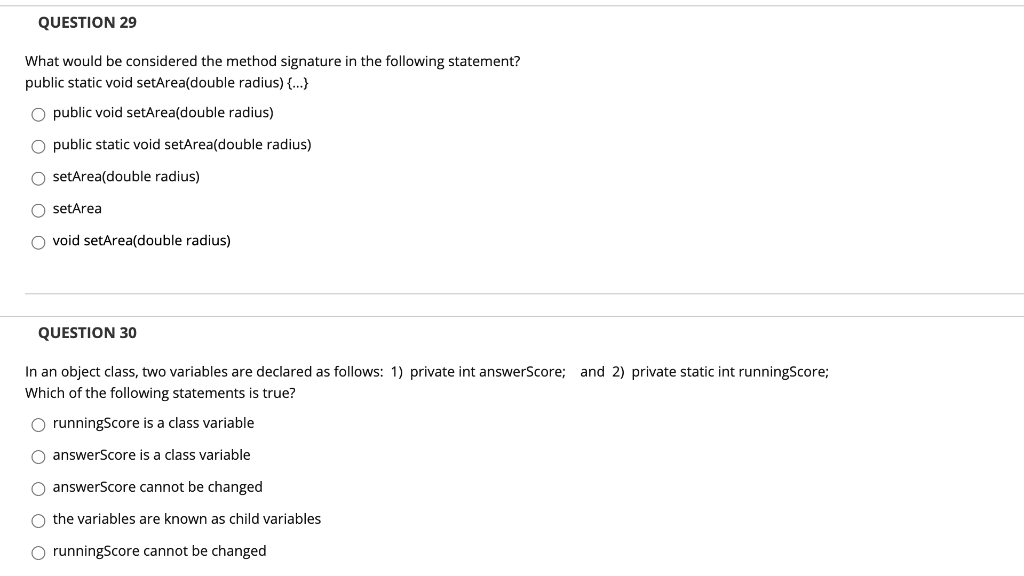1024x576 pixels.
Task: Click the method signature question prompt text
Action: click(x=272, y=61)
